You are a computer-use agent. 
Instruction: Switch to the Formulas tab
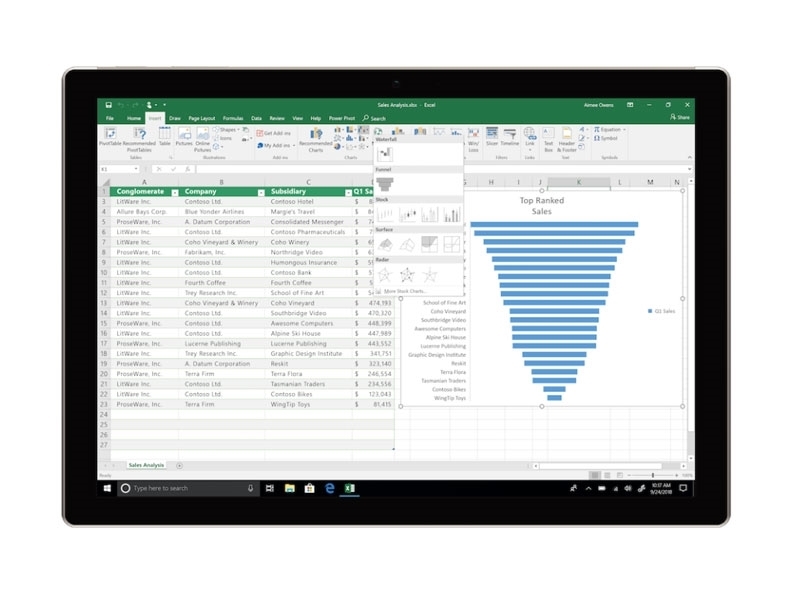click(x=233, y=118)
